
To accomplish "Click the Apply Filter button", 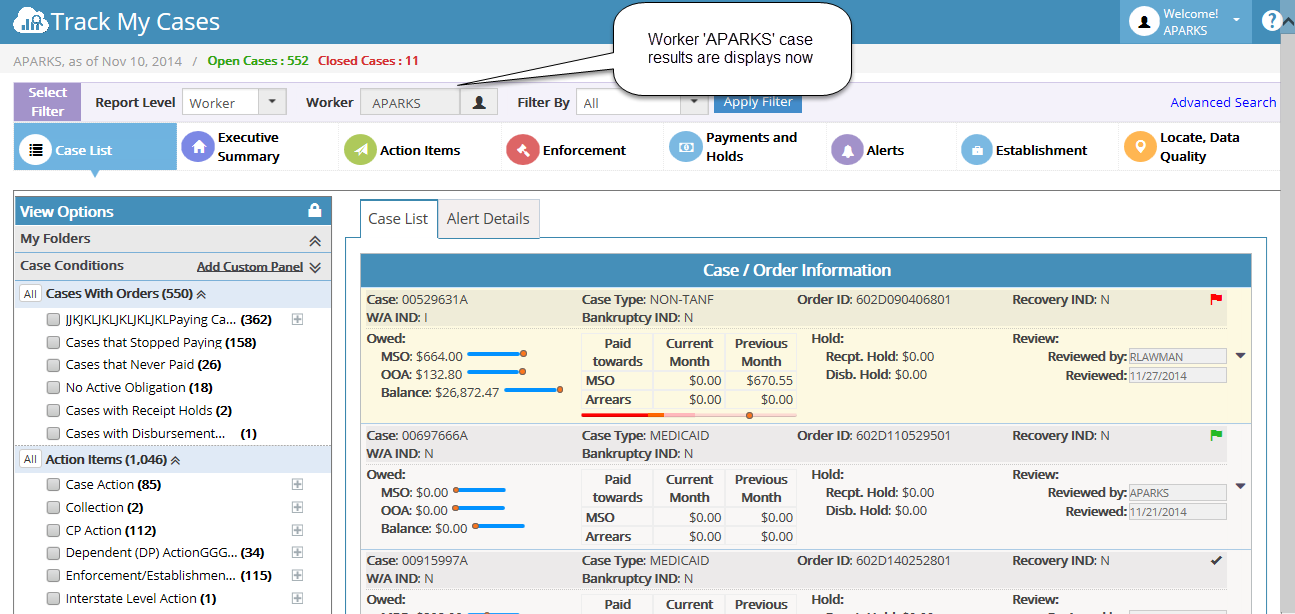I will tap(758, 102).
